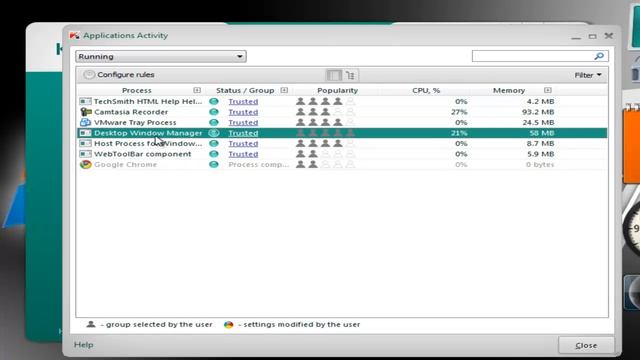
Task: Click status icon of Desktop Window Manager row
Action: point(213,133)
